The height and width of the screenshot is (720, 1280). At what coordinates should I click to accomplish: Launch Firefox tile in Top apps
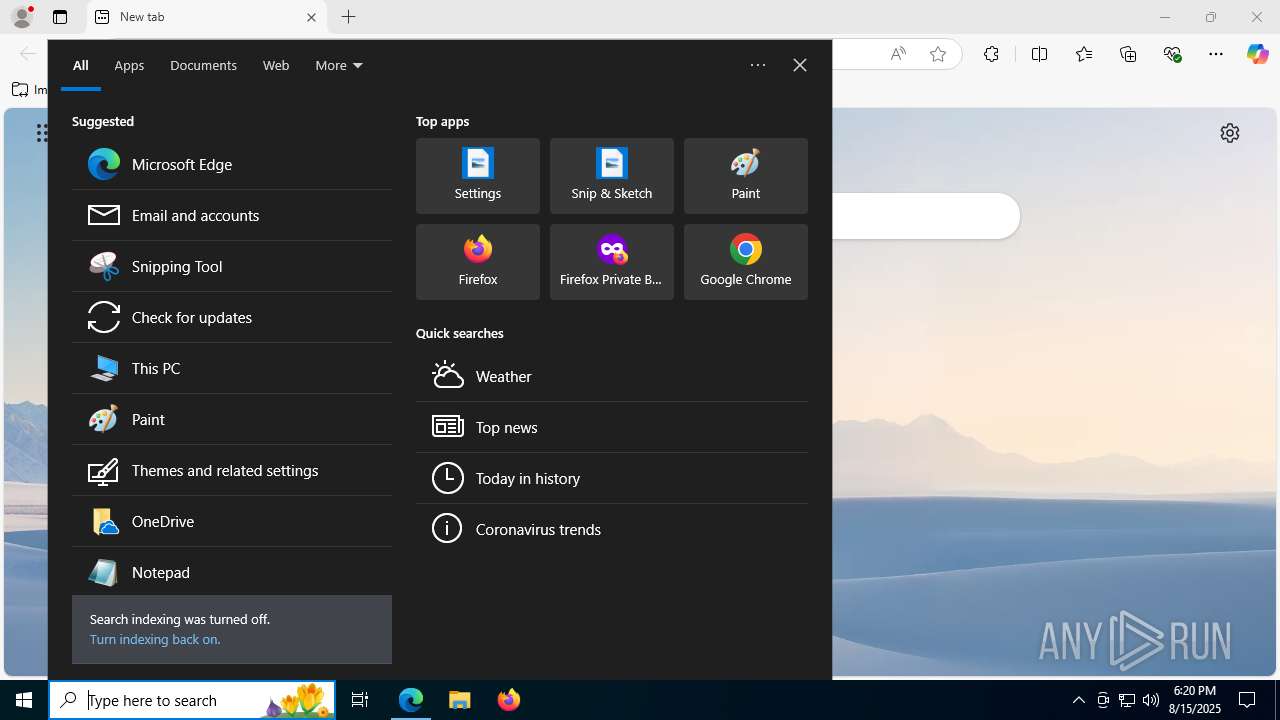478,262
